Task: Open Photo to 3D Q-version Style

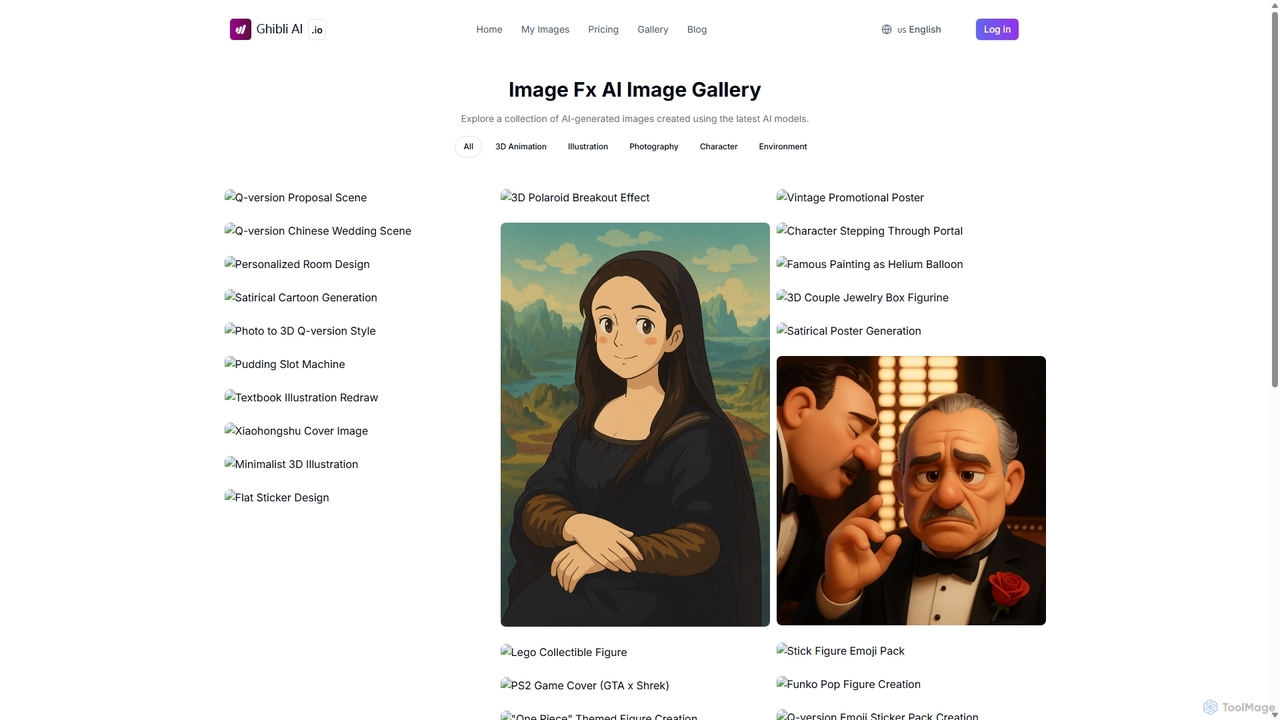Action: tap(300, 331)
